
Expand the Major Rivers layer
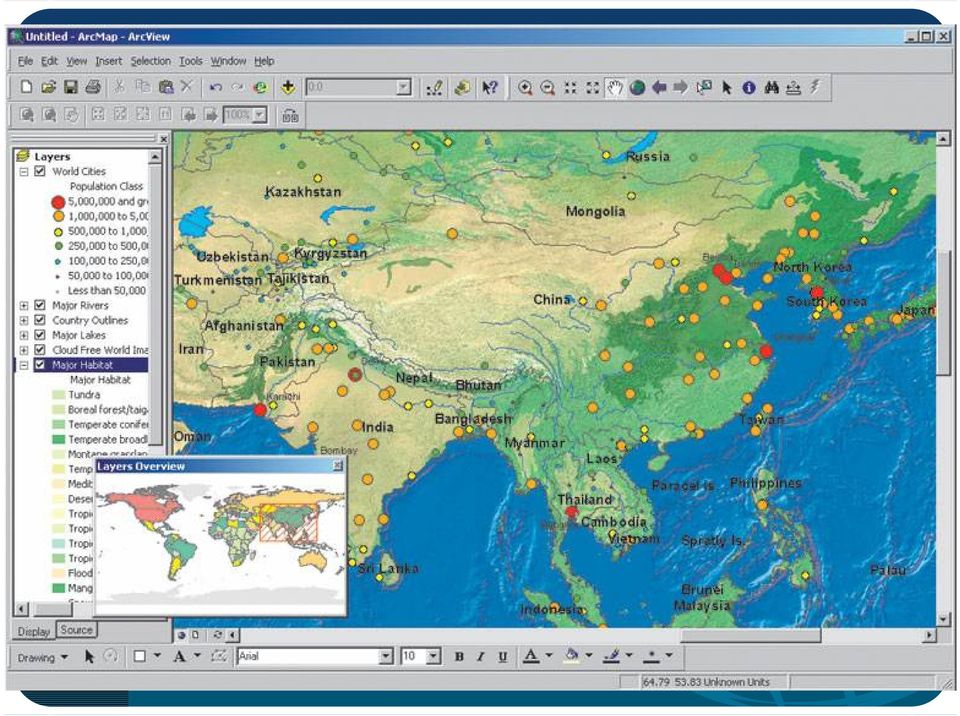(x=24, y=305)
